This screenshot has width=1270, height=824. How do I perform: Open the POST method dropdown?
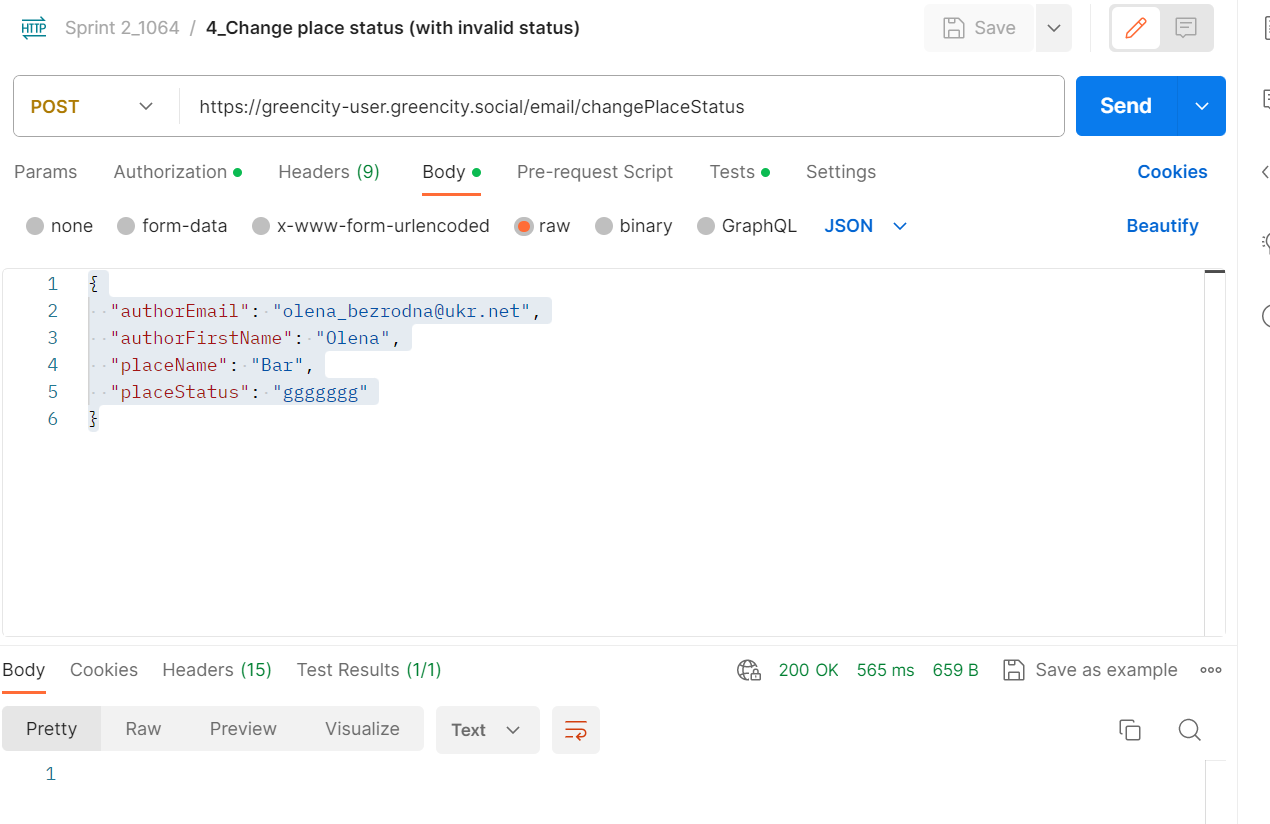(x=93, y=106)
